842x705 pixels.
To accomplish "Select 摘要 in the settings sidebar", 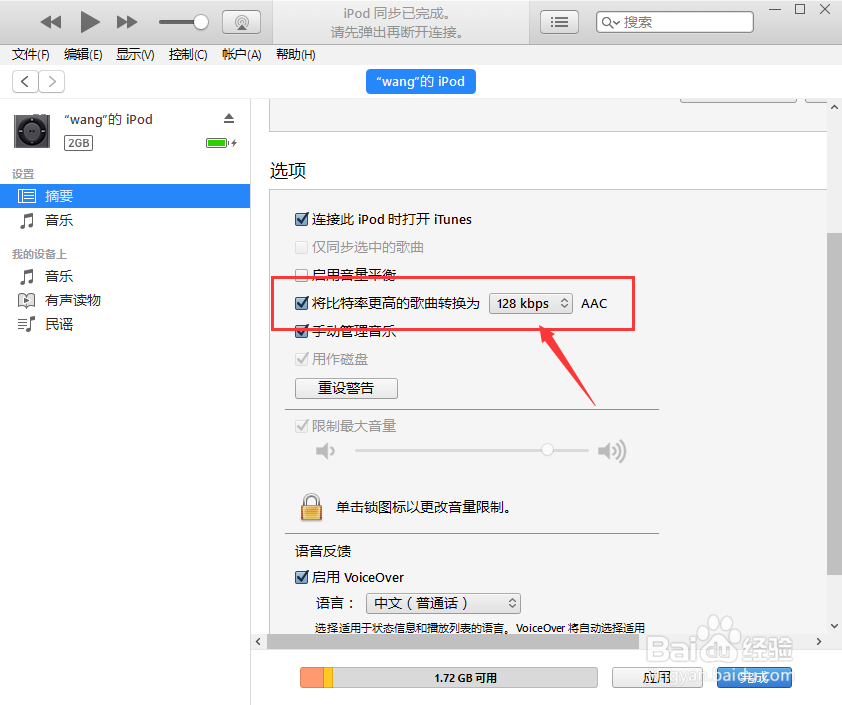I will (125, 196).
